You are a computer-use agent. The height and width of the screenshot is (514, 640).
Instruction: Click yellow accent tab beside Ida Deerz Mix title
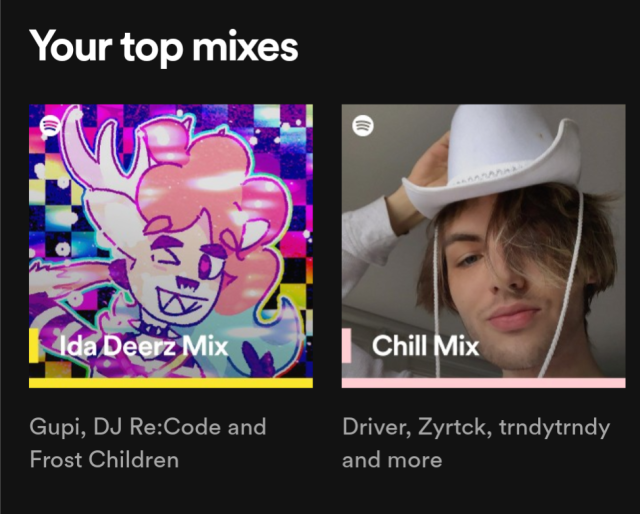pos(33,346)
